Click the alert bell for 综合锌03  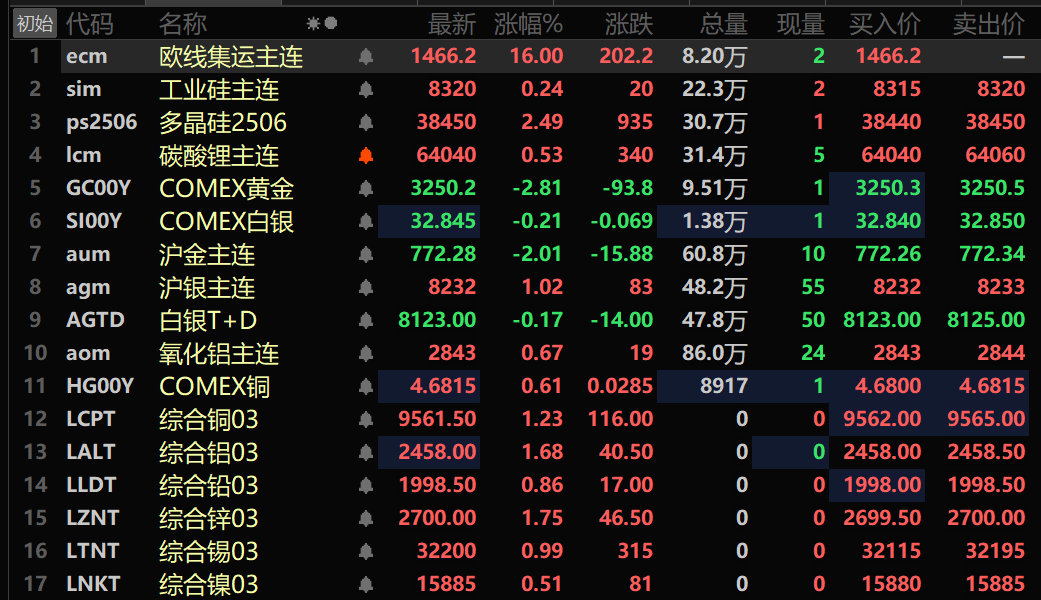point(366,518)
